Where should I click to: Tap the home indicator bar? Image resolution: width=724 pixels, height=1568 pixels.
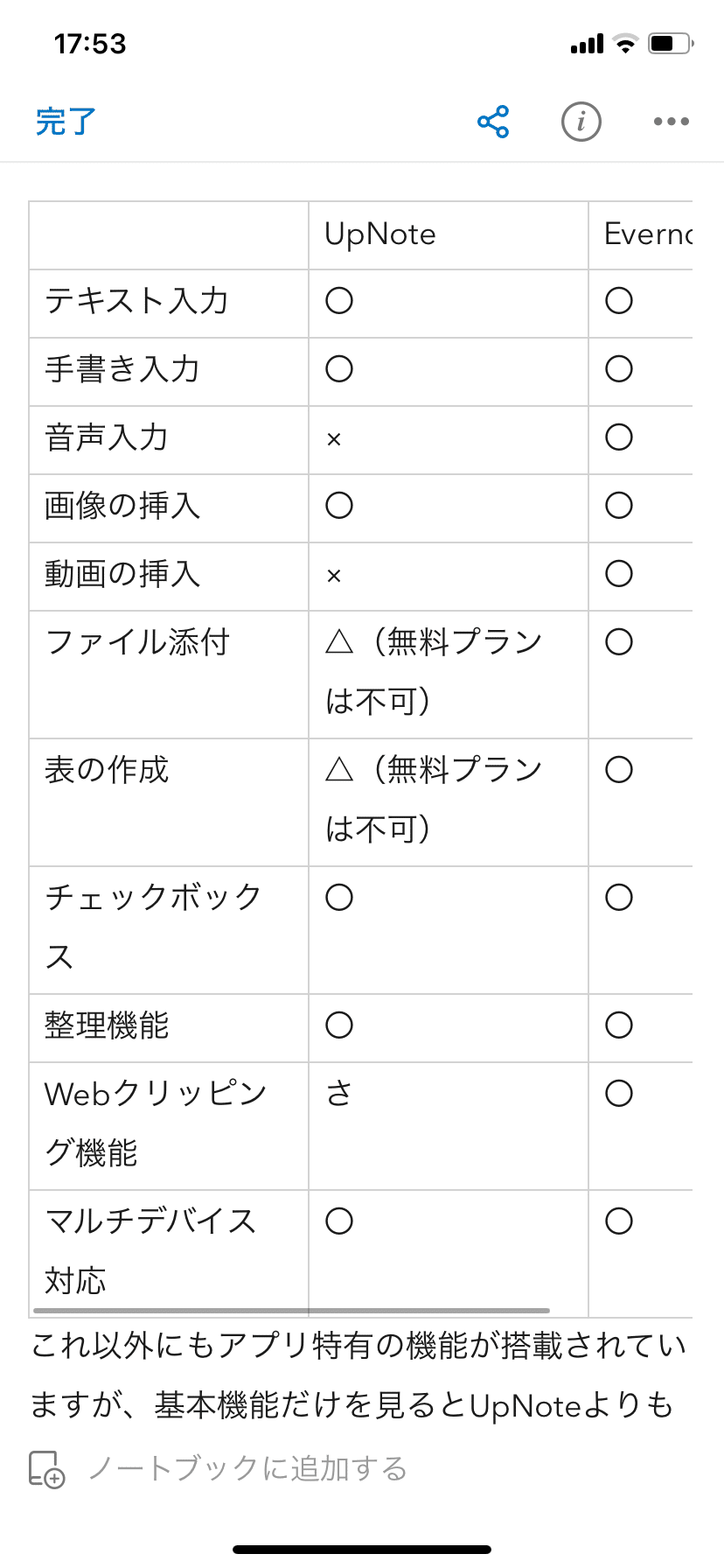[362, 1549]
